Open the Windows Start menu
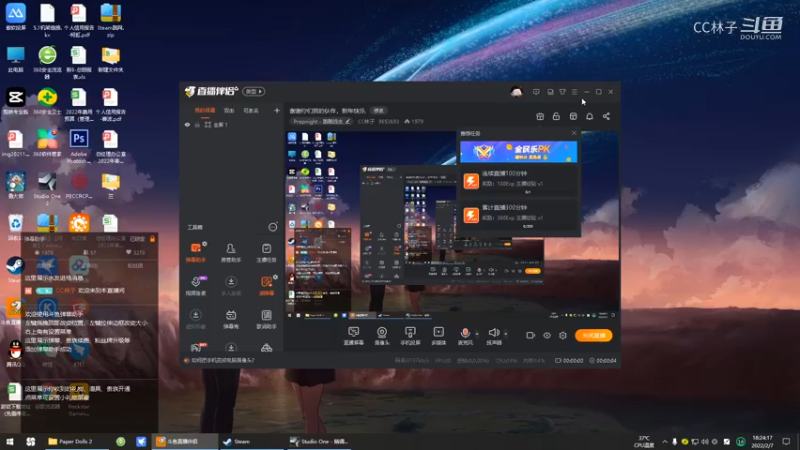Image resolution: width=800 pixels, height=450 pixels. (10, 441)
